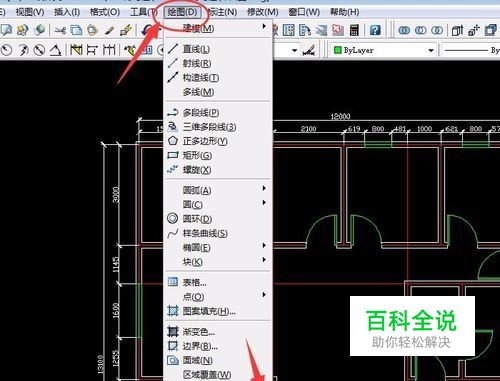The height and width of the screenshot is (381, 500).
Task: Select the Subtract solid editing icon
Action: [x=421, y=30]
